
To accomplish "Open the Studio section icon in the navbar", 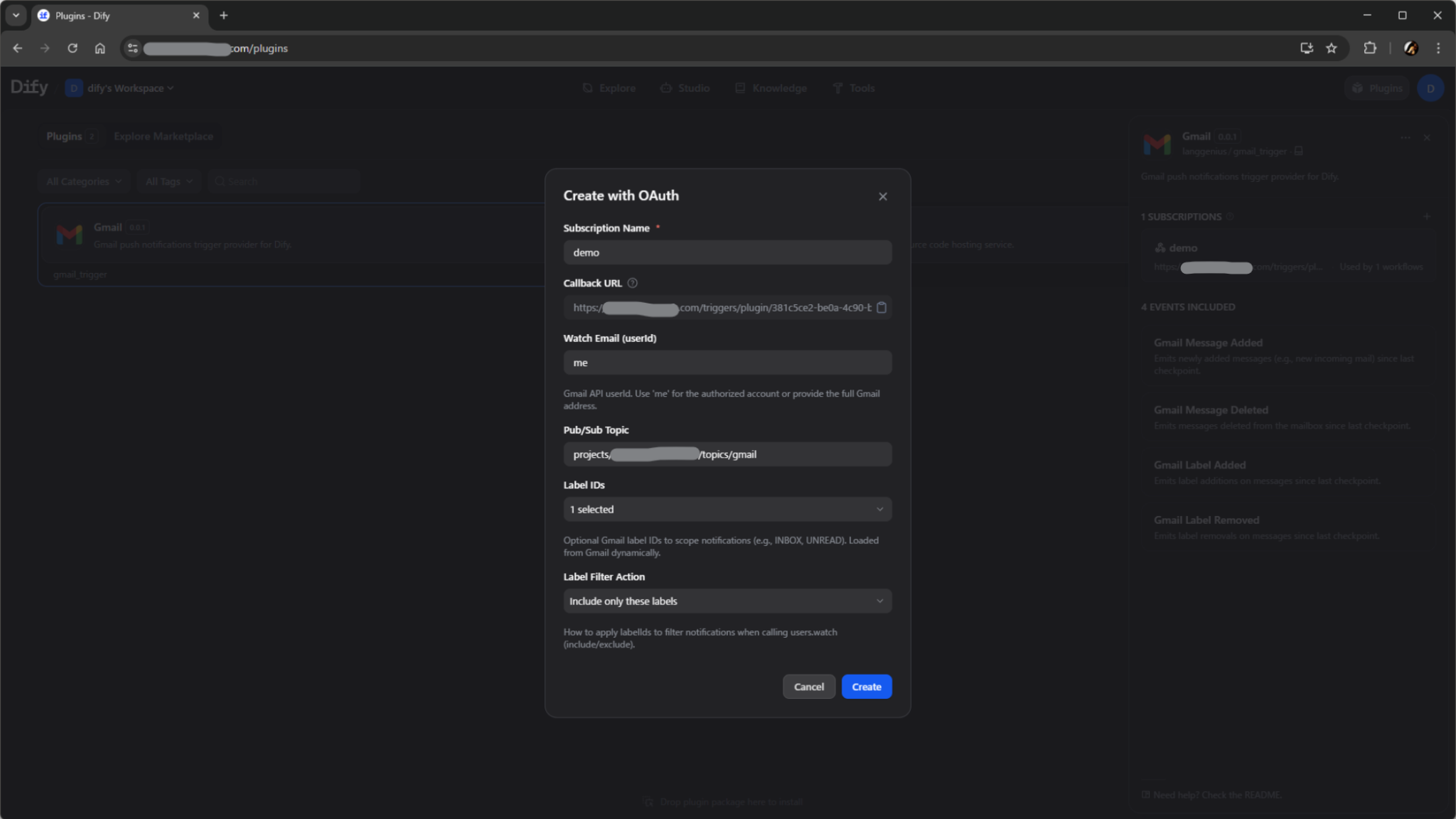I will click(x=666, y=87).
